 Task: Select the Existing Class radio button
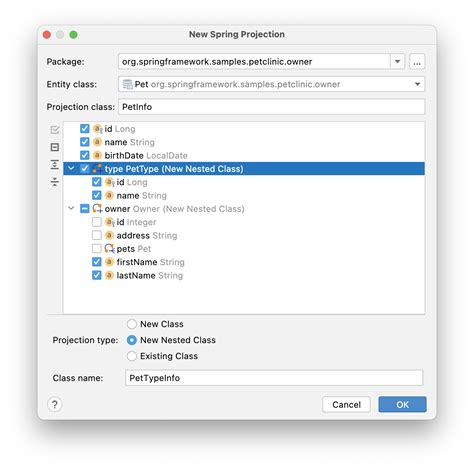[132, 356]
